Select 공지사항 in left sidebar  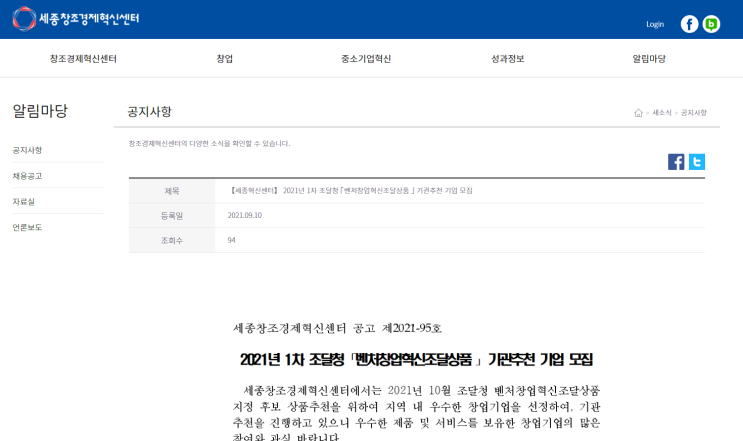(27, 150)
